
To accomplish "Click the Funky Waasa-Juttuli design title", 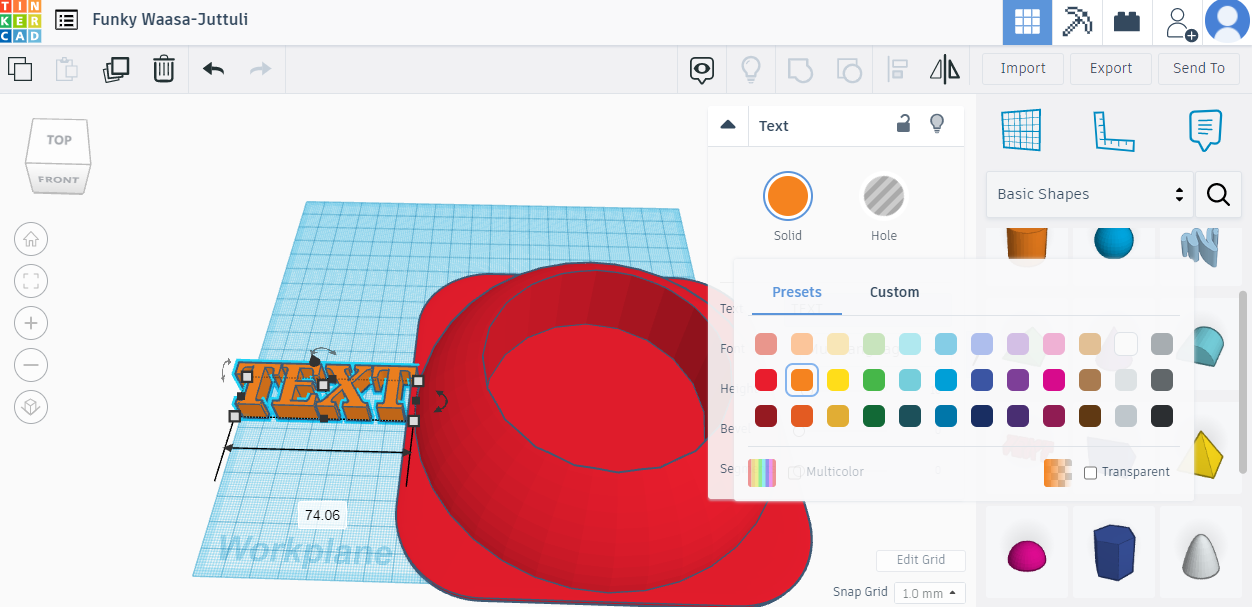I will [170, 20].
